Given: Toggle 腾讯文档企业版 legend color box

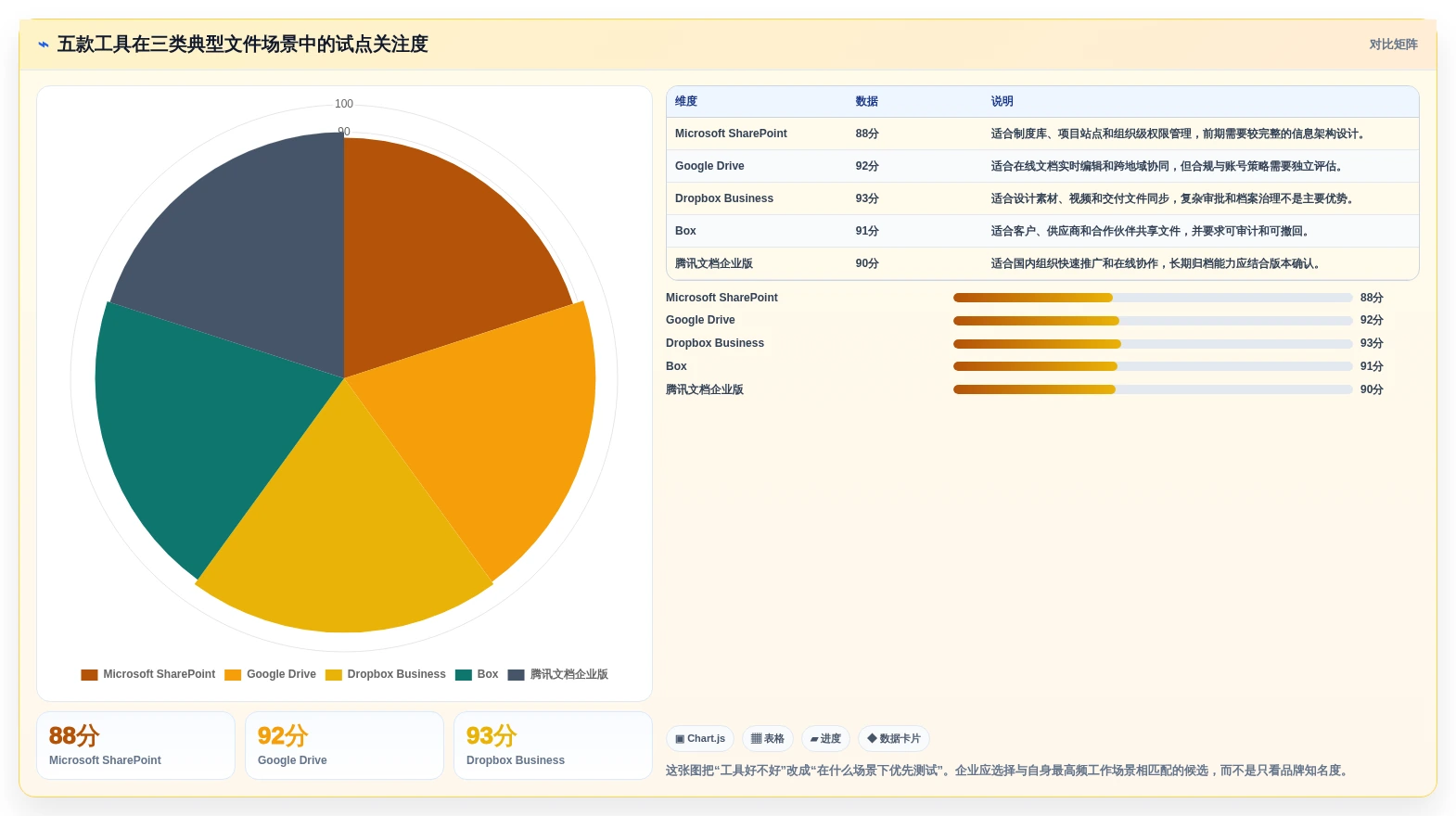Looking at the screenshot, I should (517, 675).
